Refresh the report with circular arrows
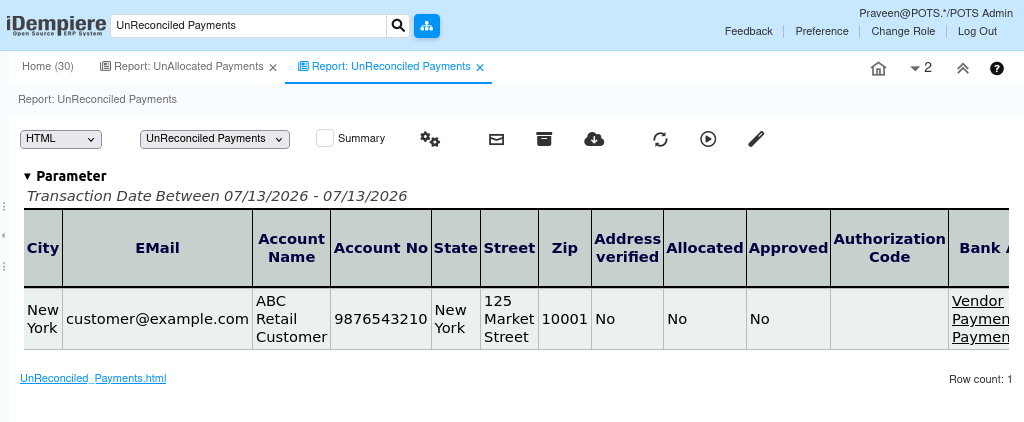Image resolution: width=1024 pixels, height=422 pixels. tap(660, 139)
